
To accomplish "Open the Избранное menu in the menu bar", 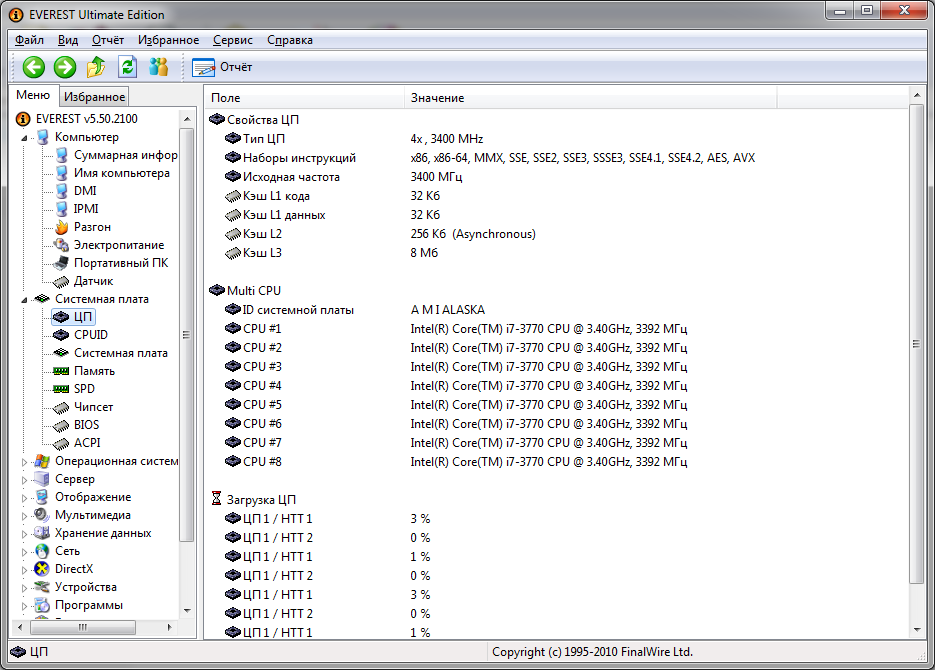I will (169, 40).
